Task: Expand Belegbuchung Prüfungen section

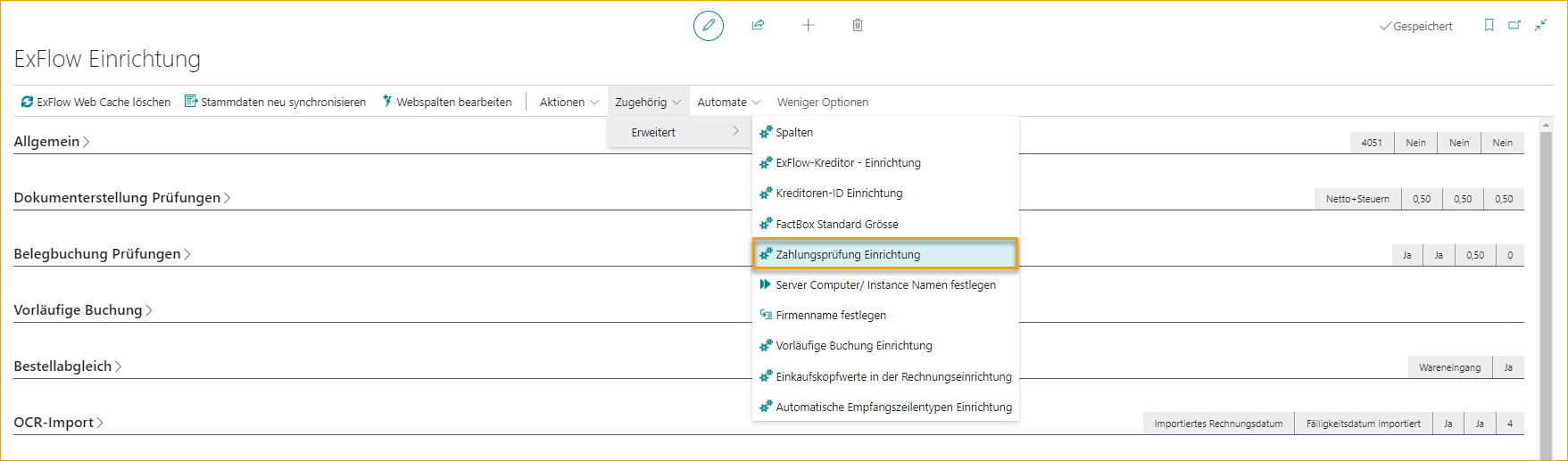Action: [x=102, y=253]
